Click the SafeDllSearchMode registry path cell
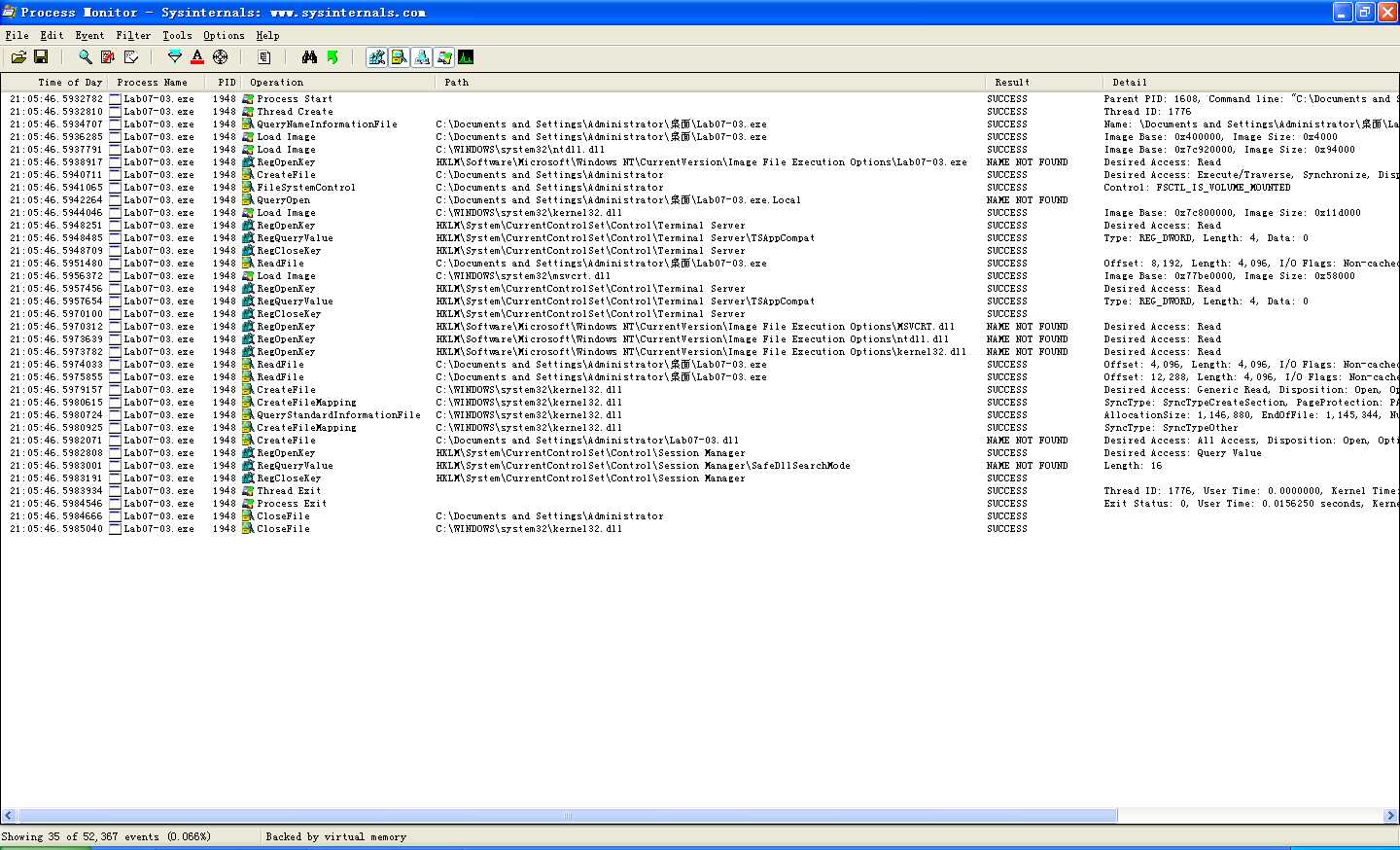 tap(644, 466)
